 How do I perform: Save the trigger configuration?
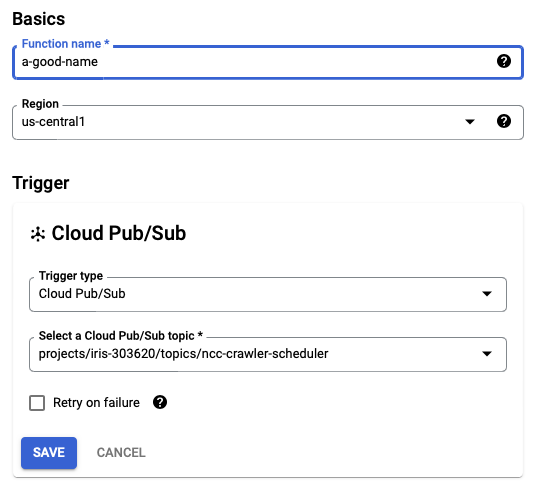click(x=49, y=453)
